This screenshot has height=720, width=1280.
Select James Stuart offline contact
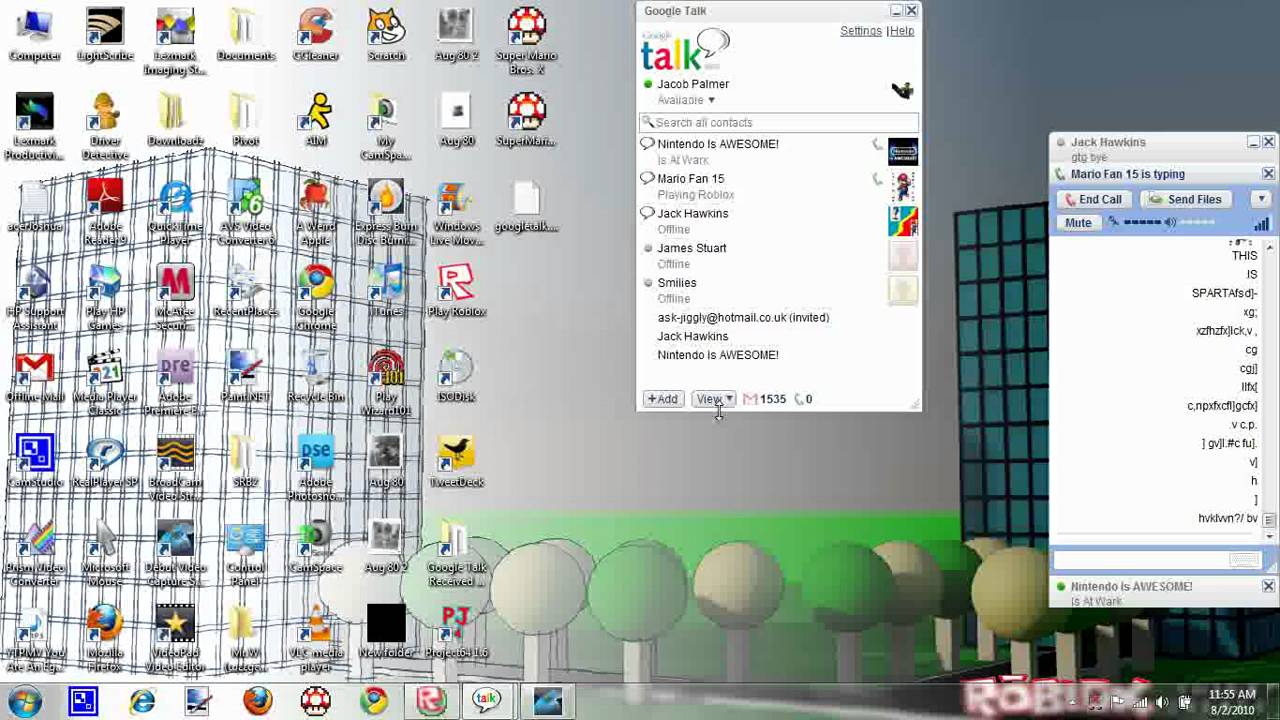(778, 255)
